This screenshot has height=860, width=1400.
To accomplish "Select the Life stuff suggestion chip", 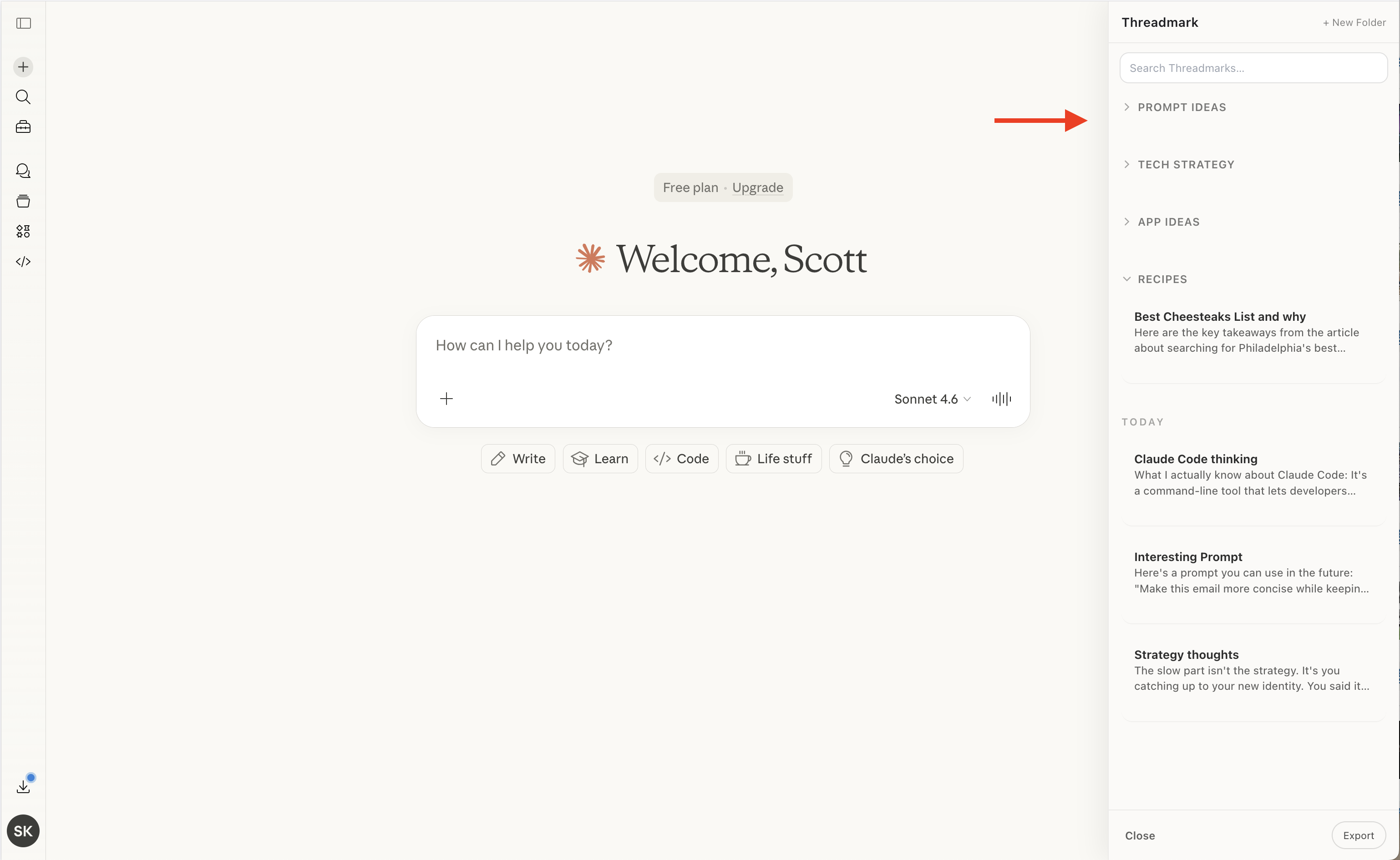I will click(x=773, y=459).
